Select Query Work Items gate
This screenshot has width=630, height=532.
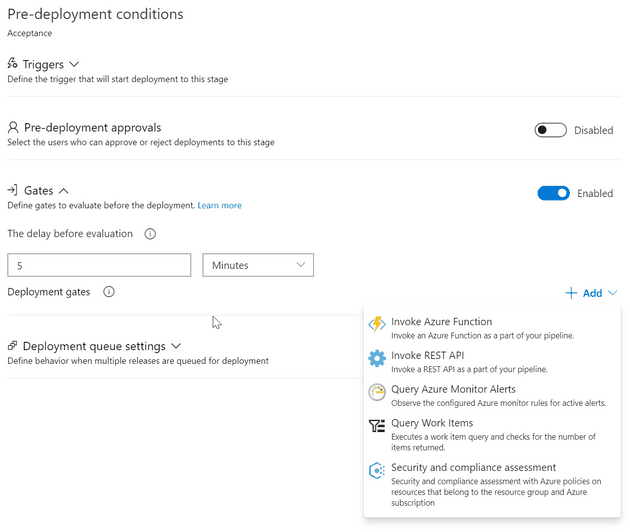click(492, 434)
